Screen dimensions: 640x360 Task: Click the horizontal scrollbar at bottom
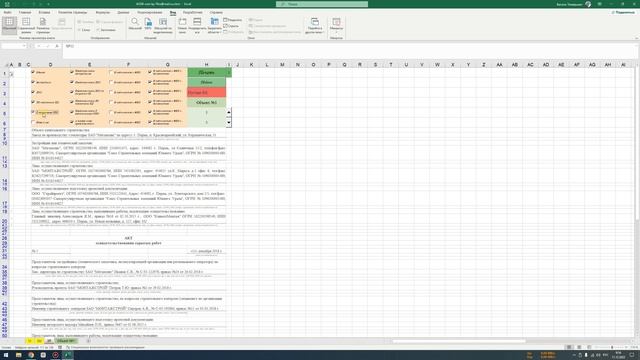point(459,341)
